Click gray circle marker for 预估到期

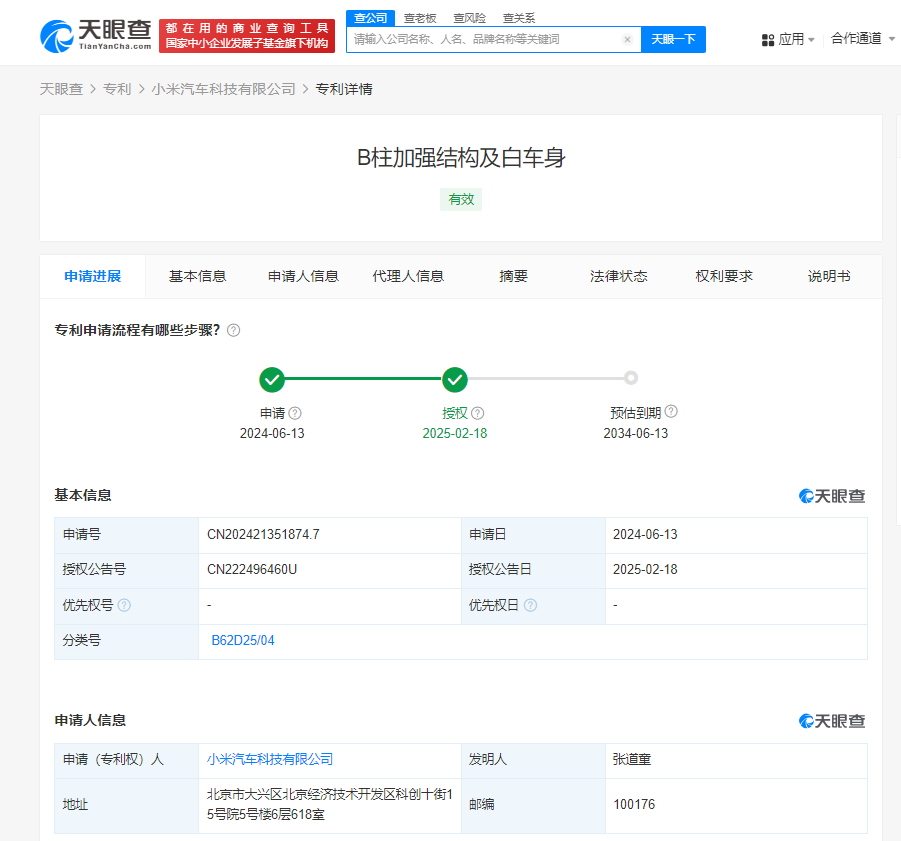(631, 378)
